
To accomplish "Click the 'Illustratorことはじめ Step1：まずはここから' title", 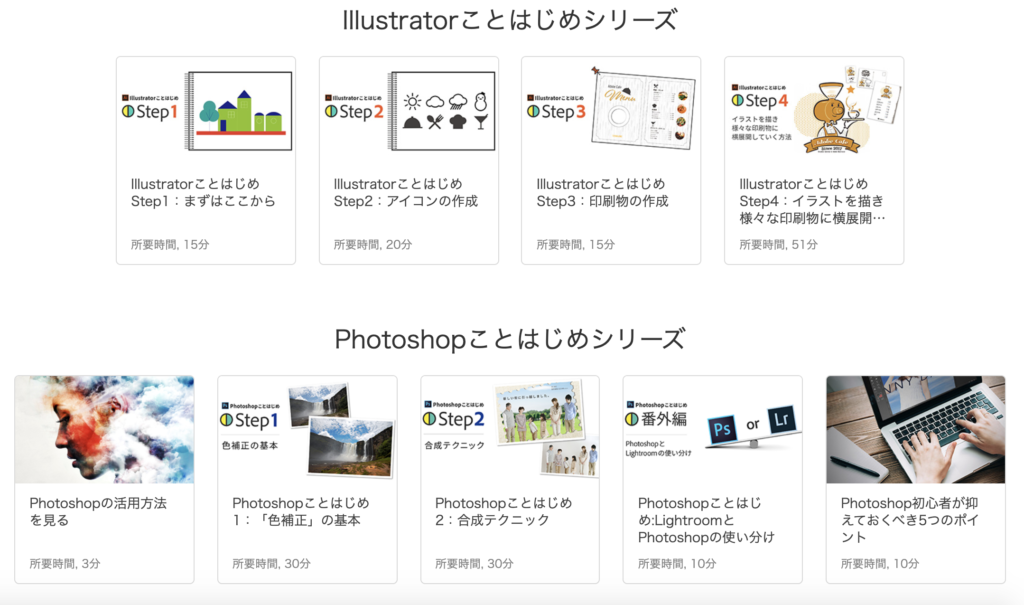I will [x=202, y=193].
